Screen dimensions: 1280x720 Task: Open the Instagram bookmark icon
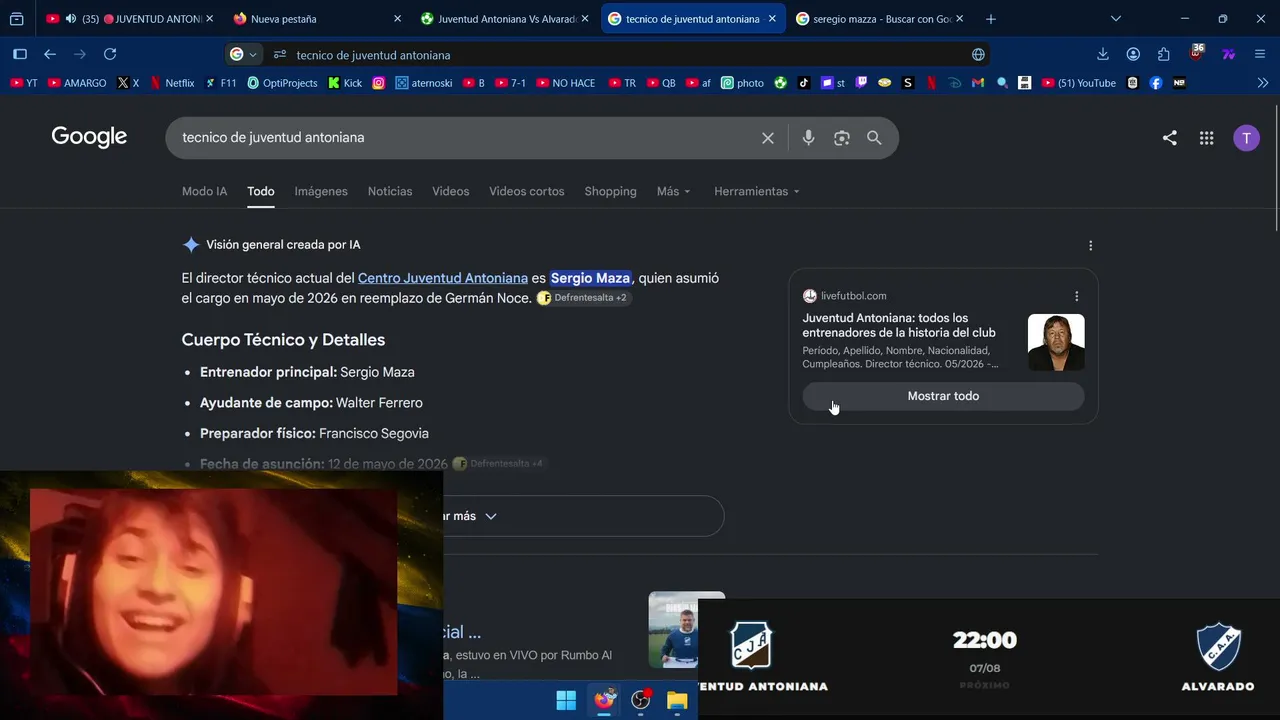click(x=379, y=83)
